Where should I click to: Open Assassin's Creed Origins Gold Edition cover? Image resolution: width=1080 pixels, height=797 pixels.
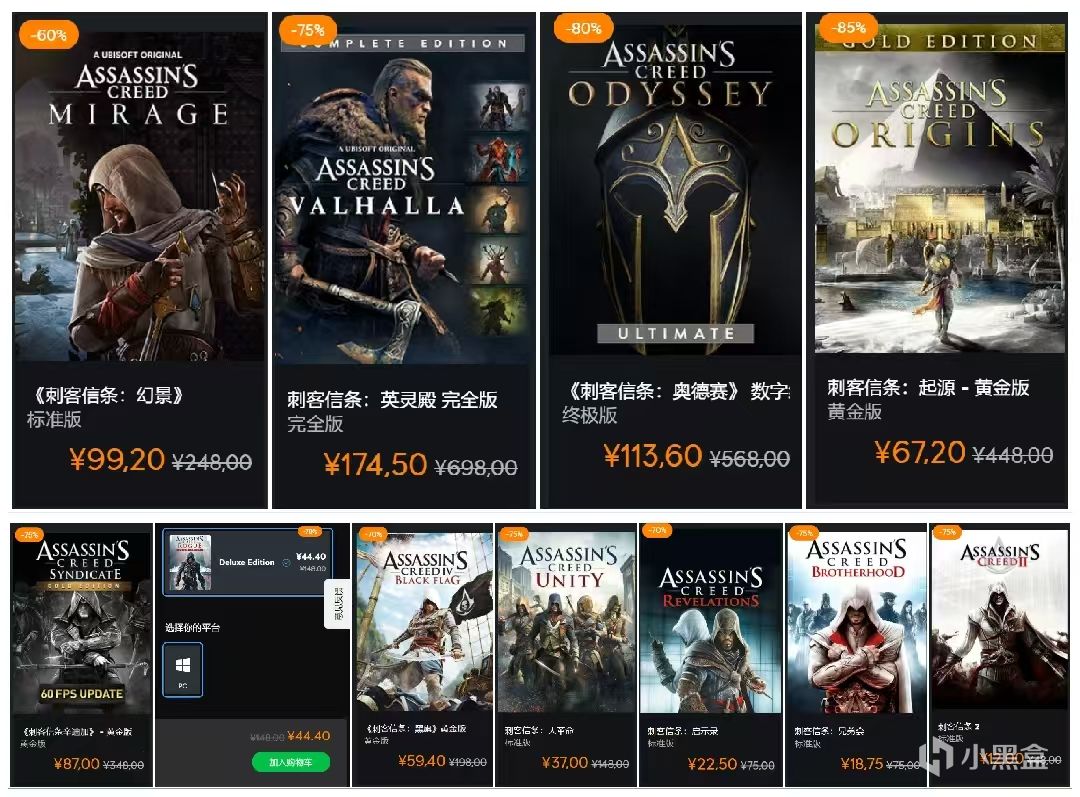(940, 188)
